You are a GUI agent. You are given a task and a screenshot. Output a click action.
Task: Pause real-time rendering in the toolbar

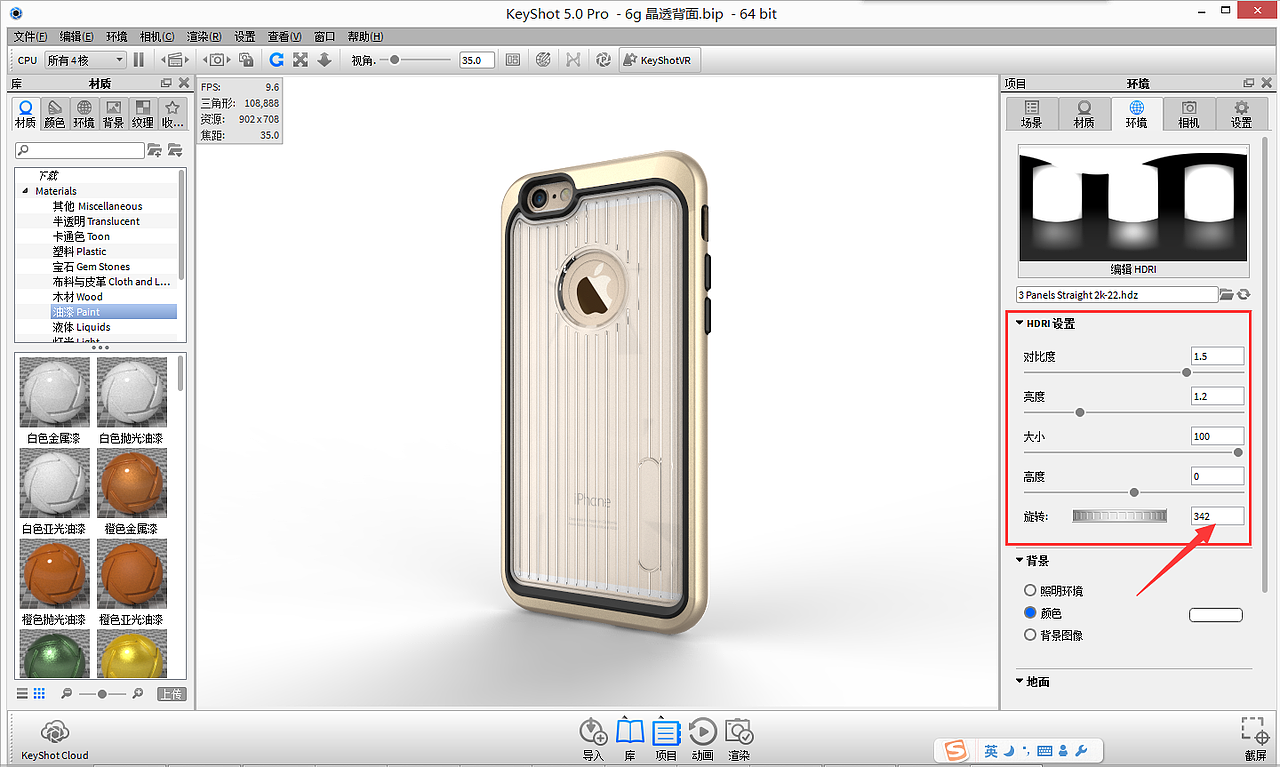tap(139, 60)
